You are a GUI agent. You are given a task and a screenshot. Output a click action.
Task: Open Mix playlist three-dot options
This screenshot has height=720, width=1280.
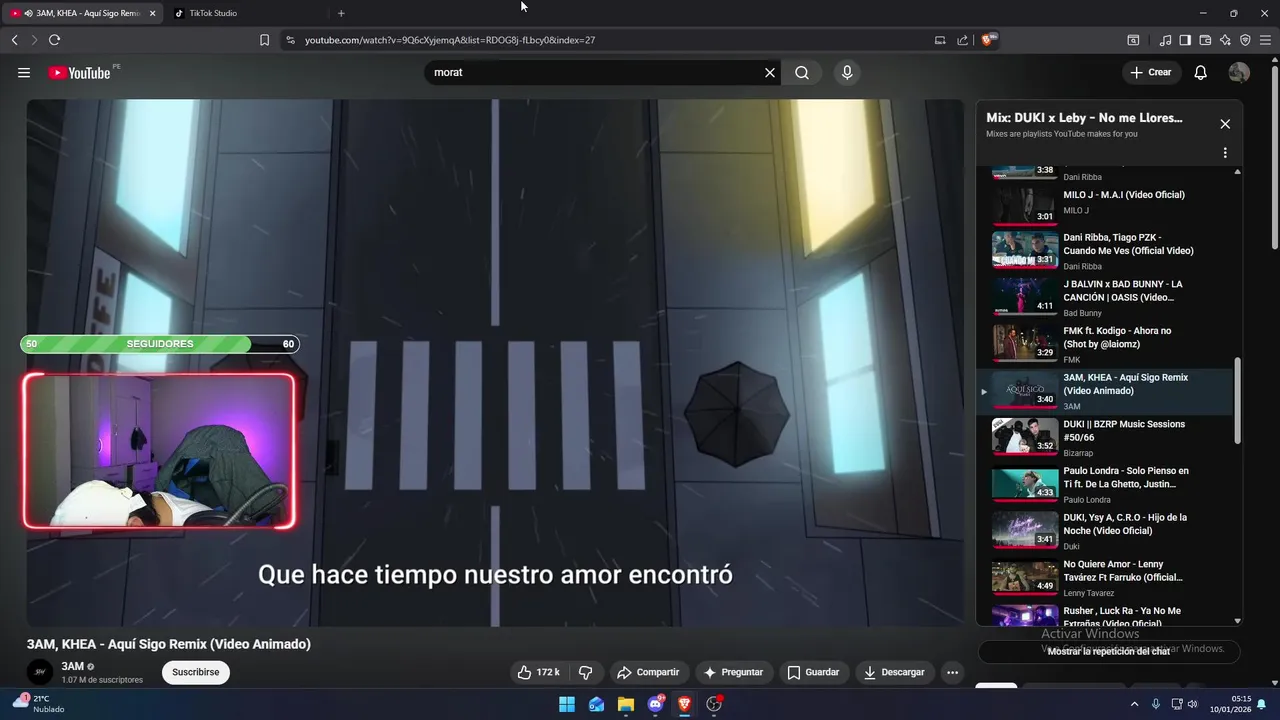pyautogui.click(x=1225, y=153)
